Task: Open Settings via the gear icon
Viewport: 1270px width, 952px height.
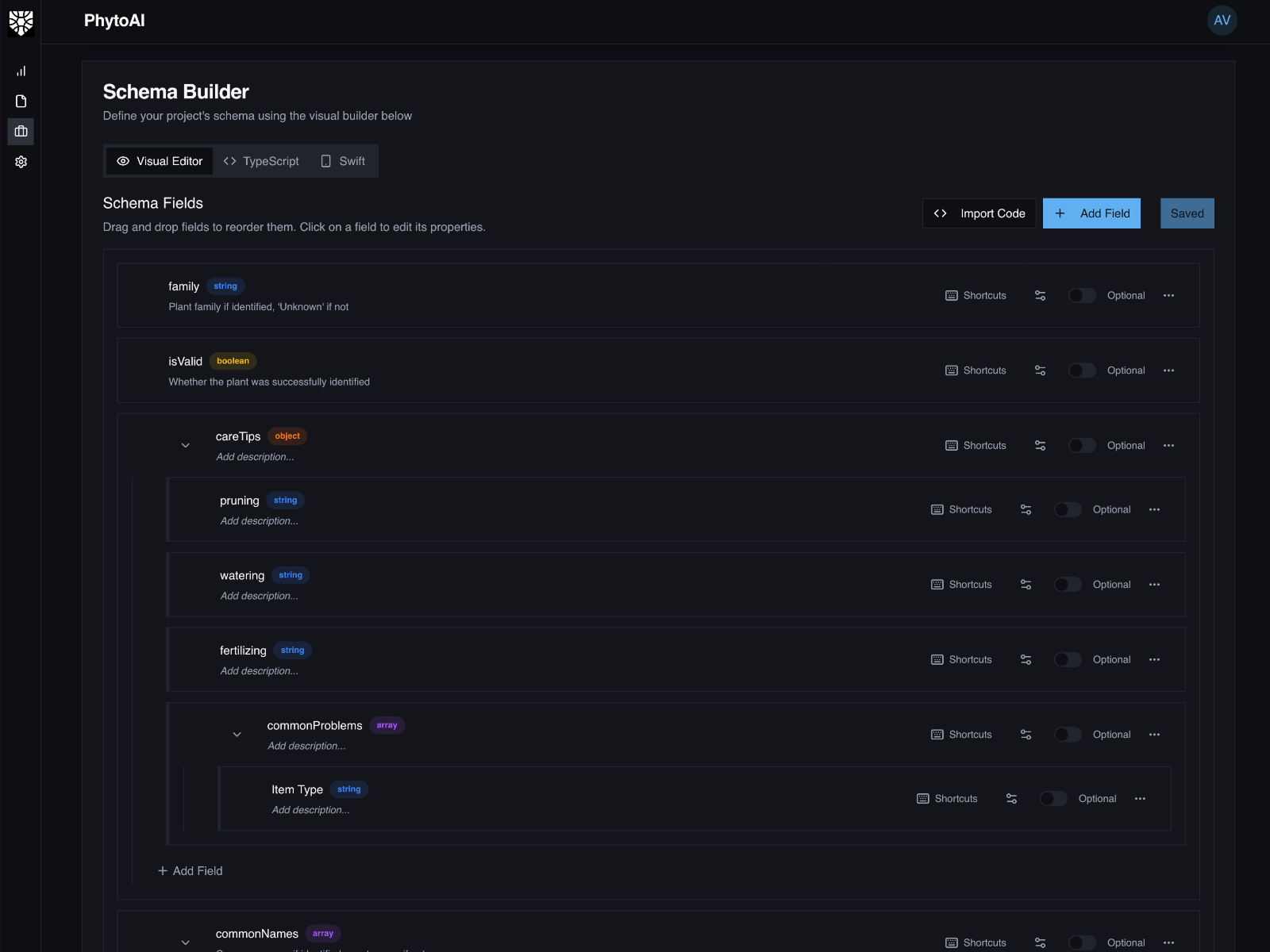Action: [21, 162]
